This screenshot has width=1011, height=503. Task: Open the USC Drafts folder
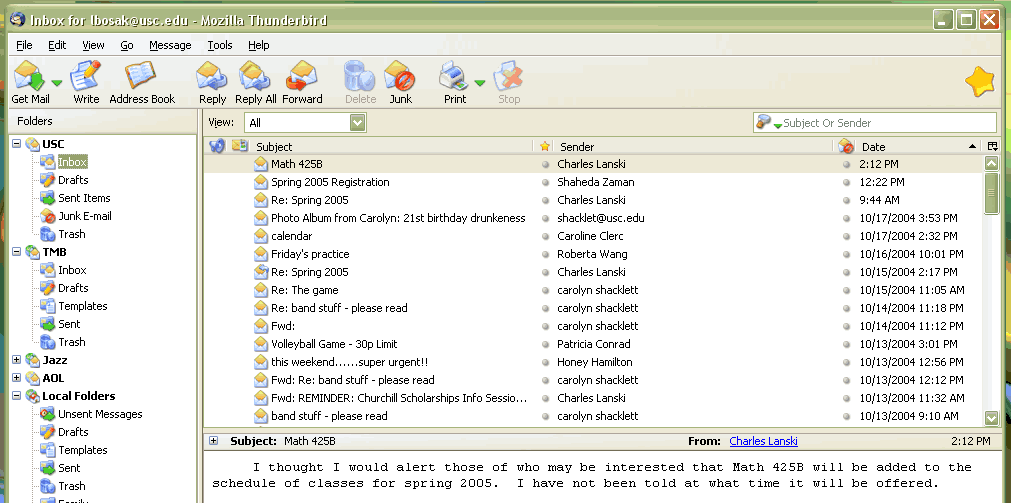tap(73, 180)
